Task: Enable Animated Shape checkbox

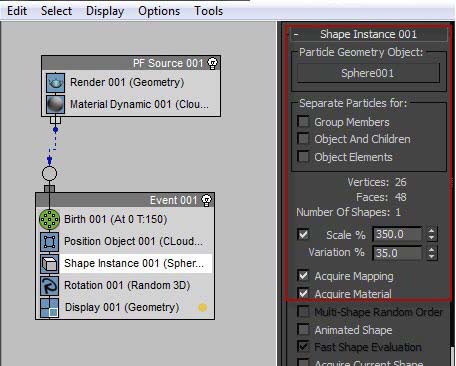Action: tap(303, 330)
